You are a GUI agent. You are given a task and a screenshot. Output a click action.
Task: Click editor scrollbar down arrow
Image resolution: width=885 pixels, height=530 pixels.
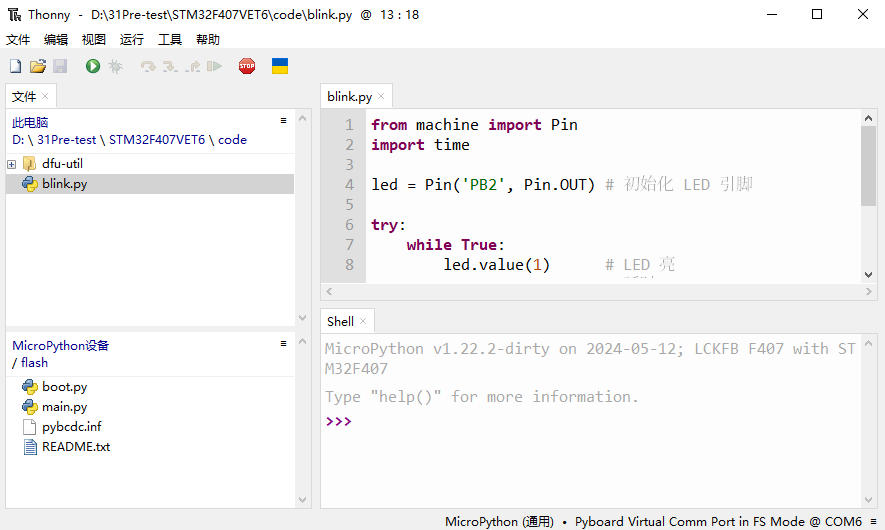[868, 275]
